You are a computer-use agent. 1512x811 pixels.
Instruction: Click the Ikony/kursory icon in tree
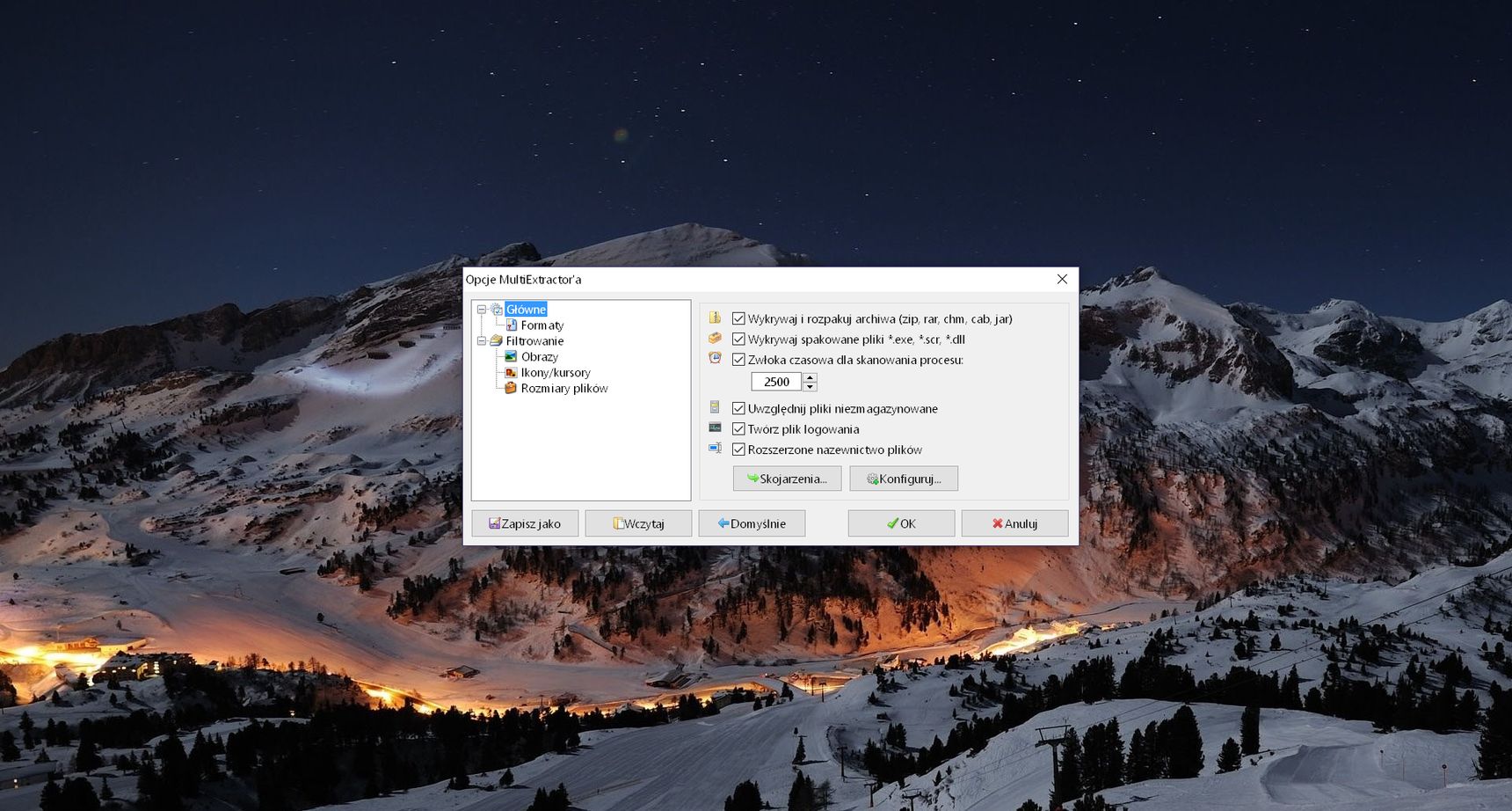point(512,373)
